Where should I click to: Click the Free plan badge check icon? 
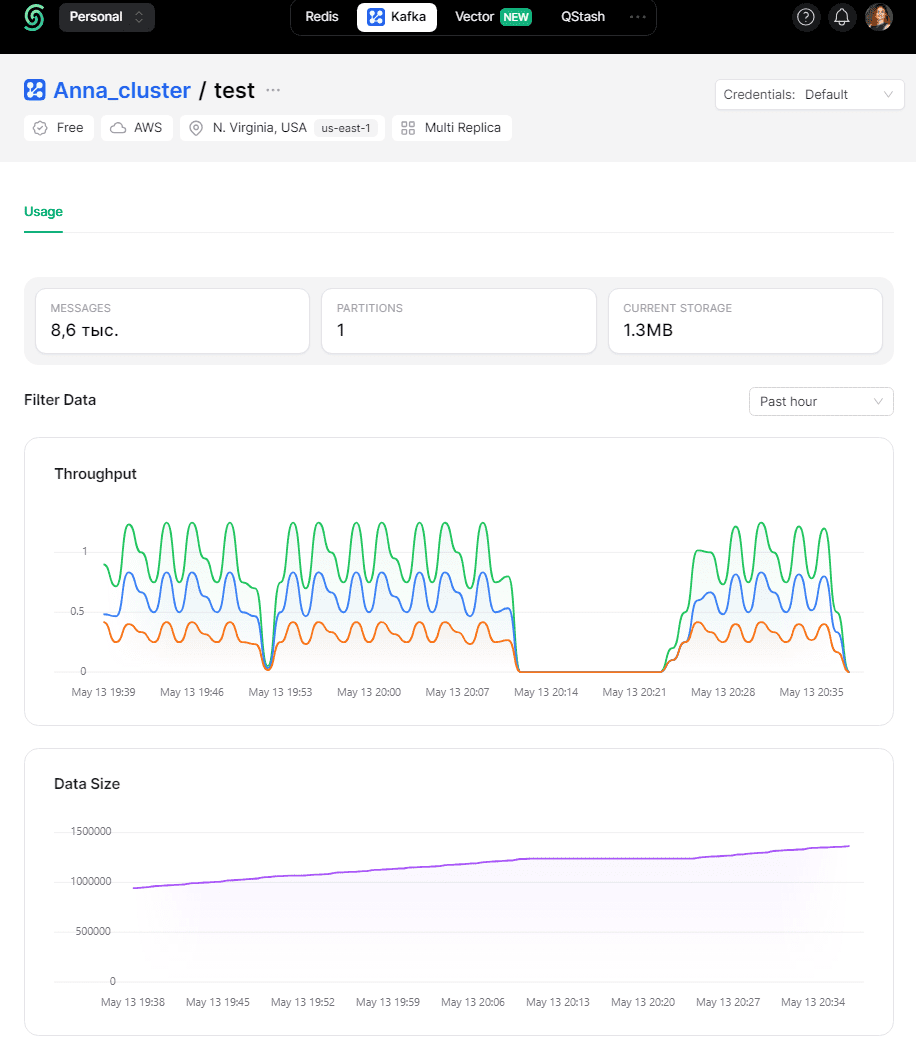tap(40, 128)
